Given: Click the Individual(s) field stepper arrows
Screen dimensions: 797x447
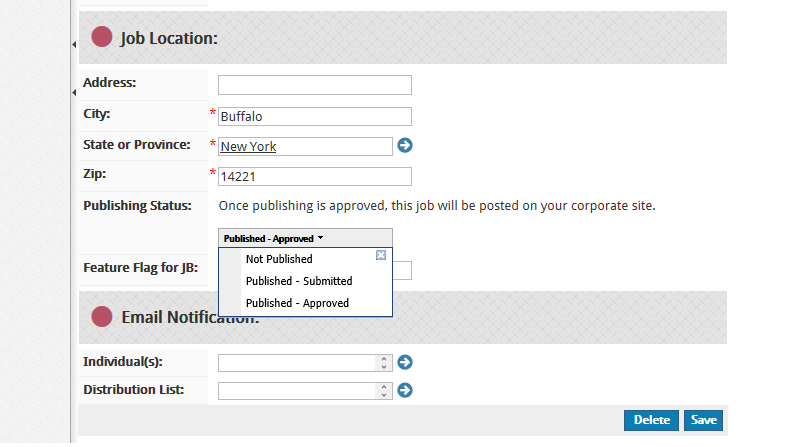Looking at the screenshot, I should [x=384, y=363].
